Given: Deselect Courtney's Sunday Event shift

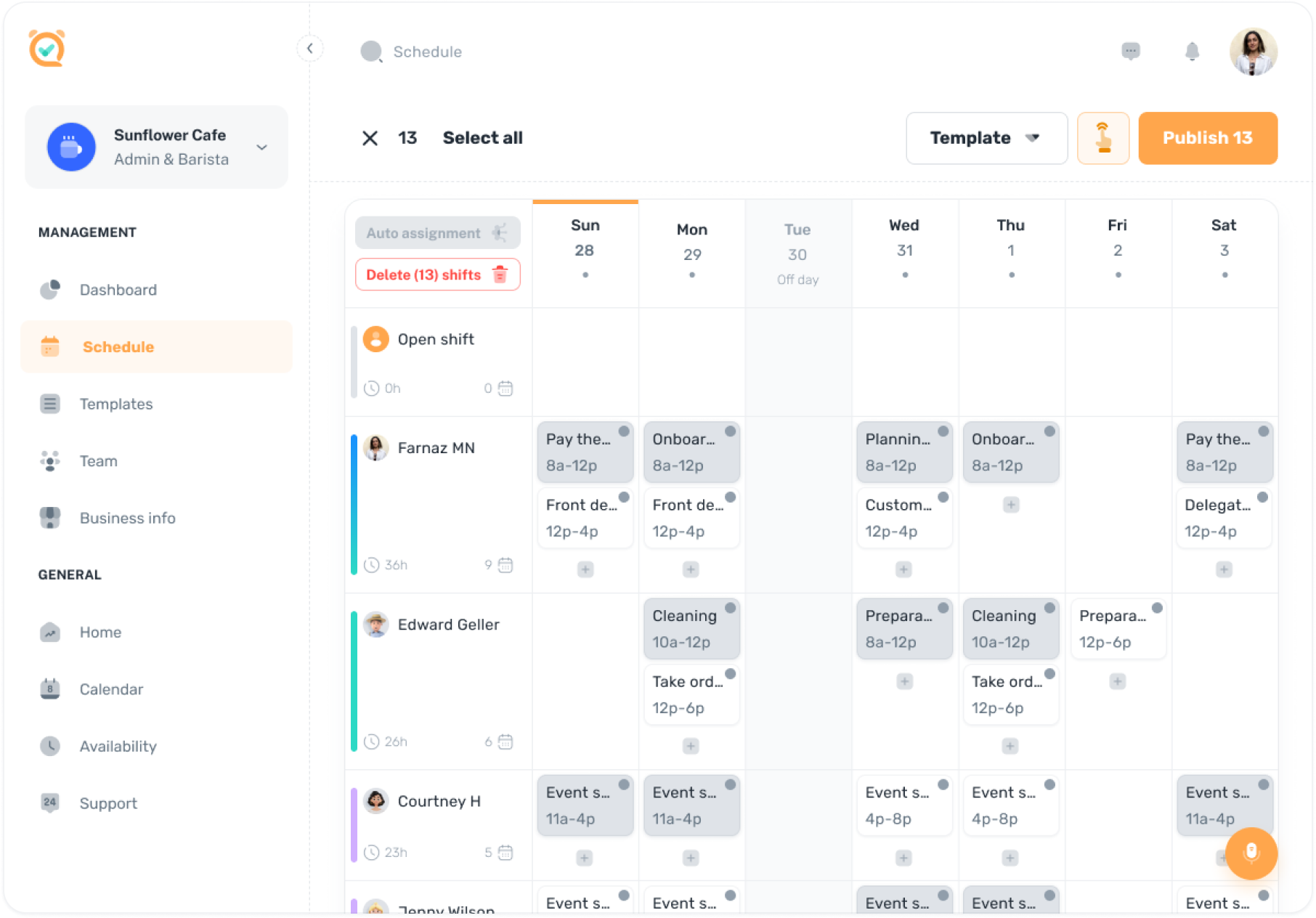Looking at the screenshot, I should (623, 784).
